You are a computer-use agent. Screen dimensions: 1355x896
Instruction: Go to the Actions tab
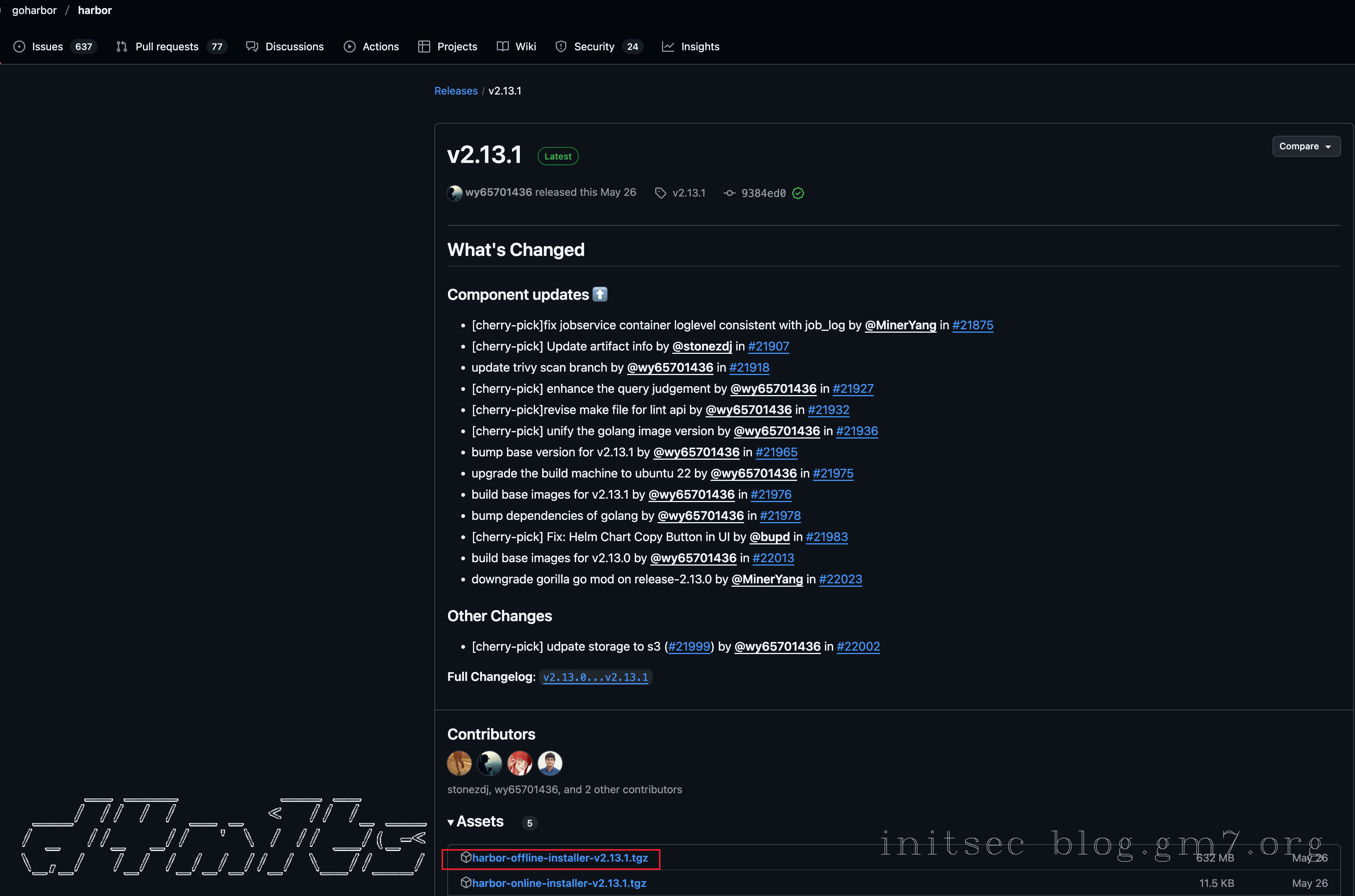[380, 47]
